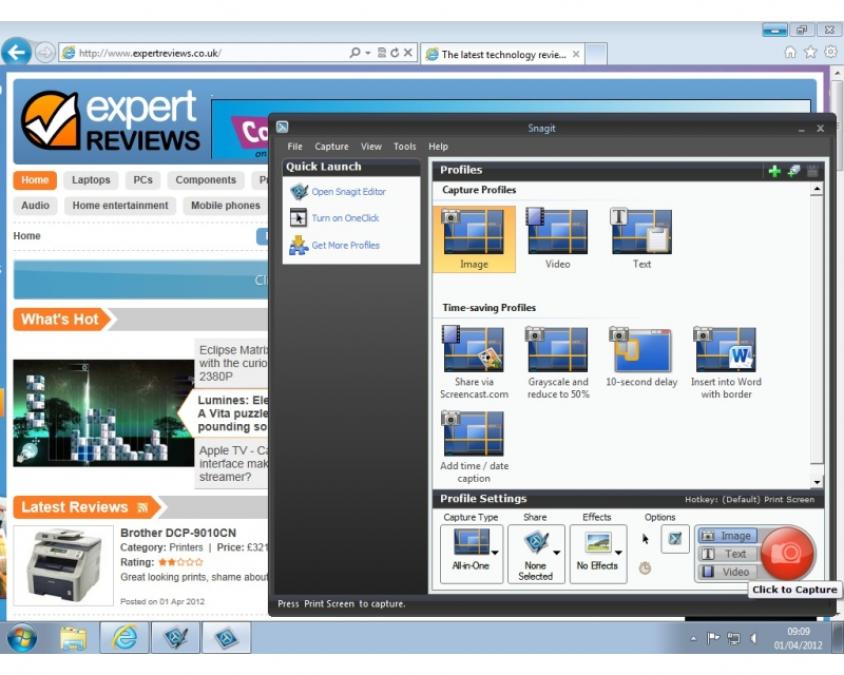Image resolution: width=844 pixels, height=675 pixels.
Task: Open the Snagit File menu
Action: (294, 146)
